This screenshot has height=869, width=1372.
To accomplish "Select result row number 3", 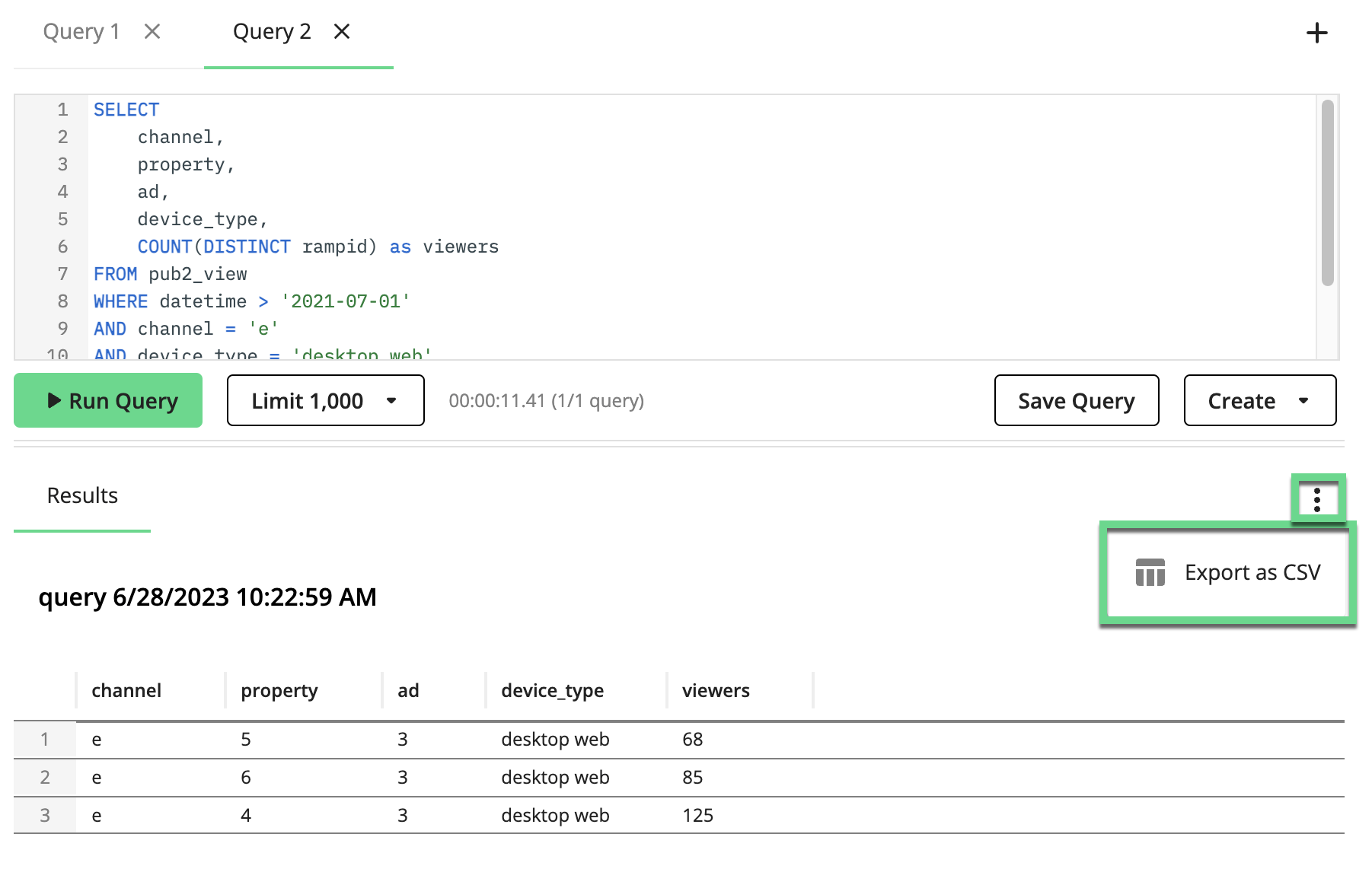I will (x=45, y=815).
